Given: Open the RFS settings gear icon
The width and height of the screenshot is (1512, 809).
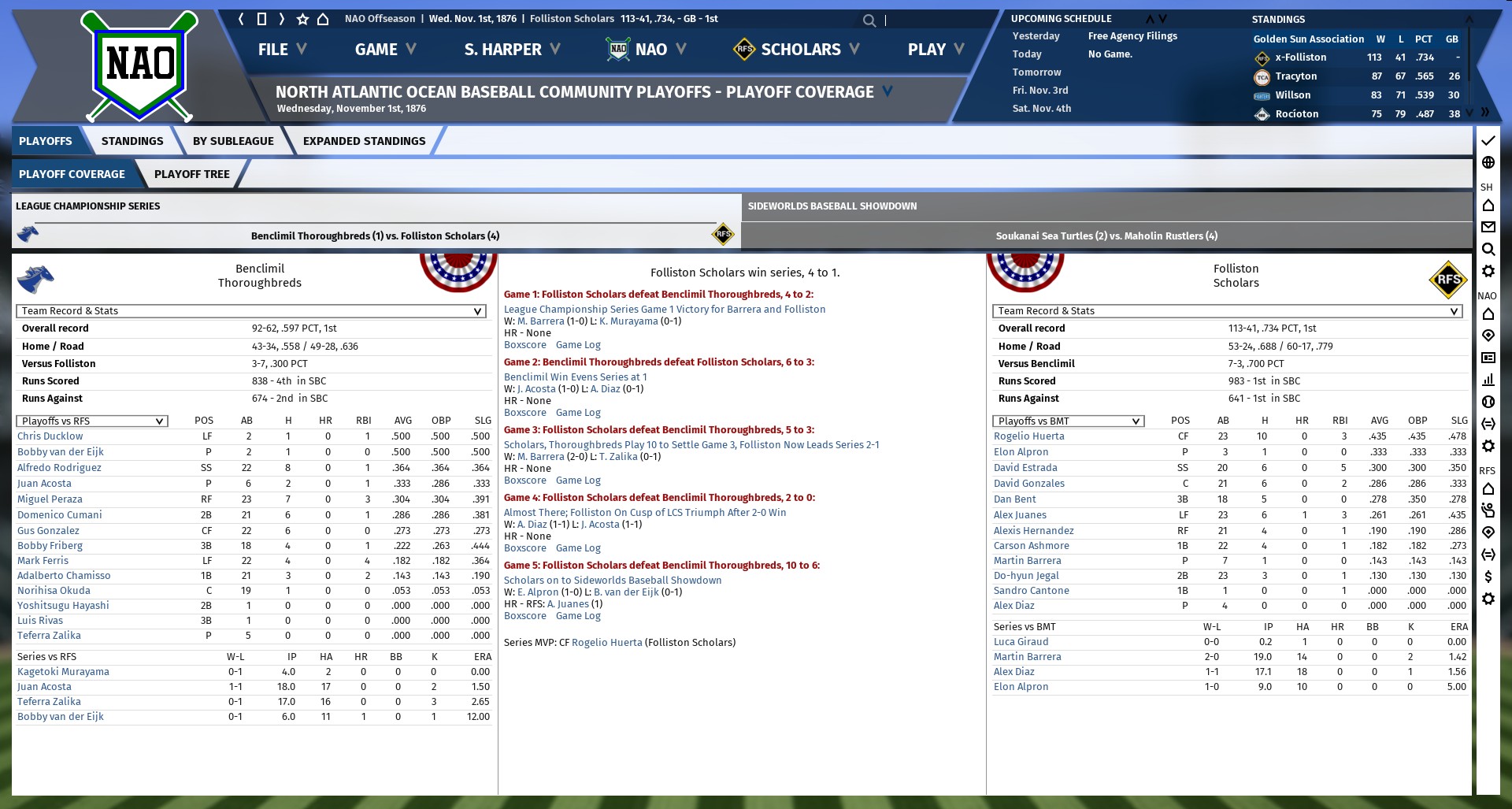Looking at the screenshot, I should point(1488,599).
